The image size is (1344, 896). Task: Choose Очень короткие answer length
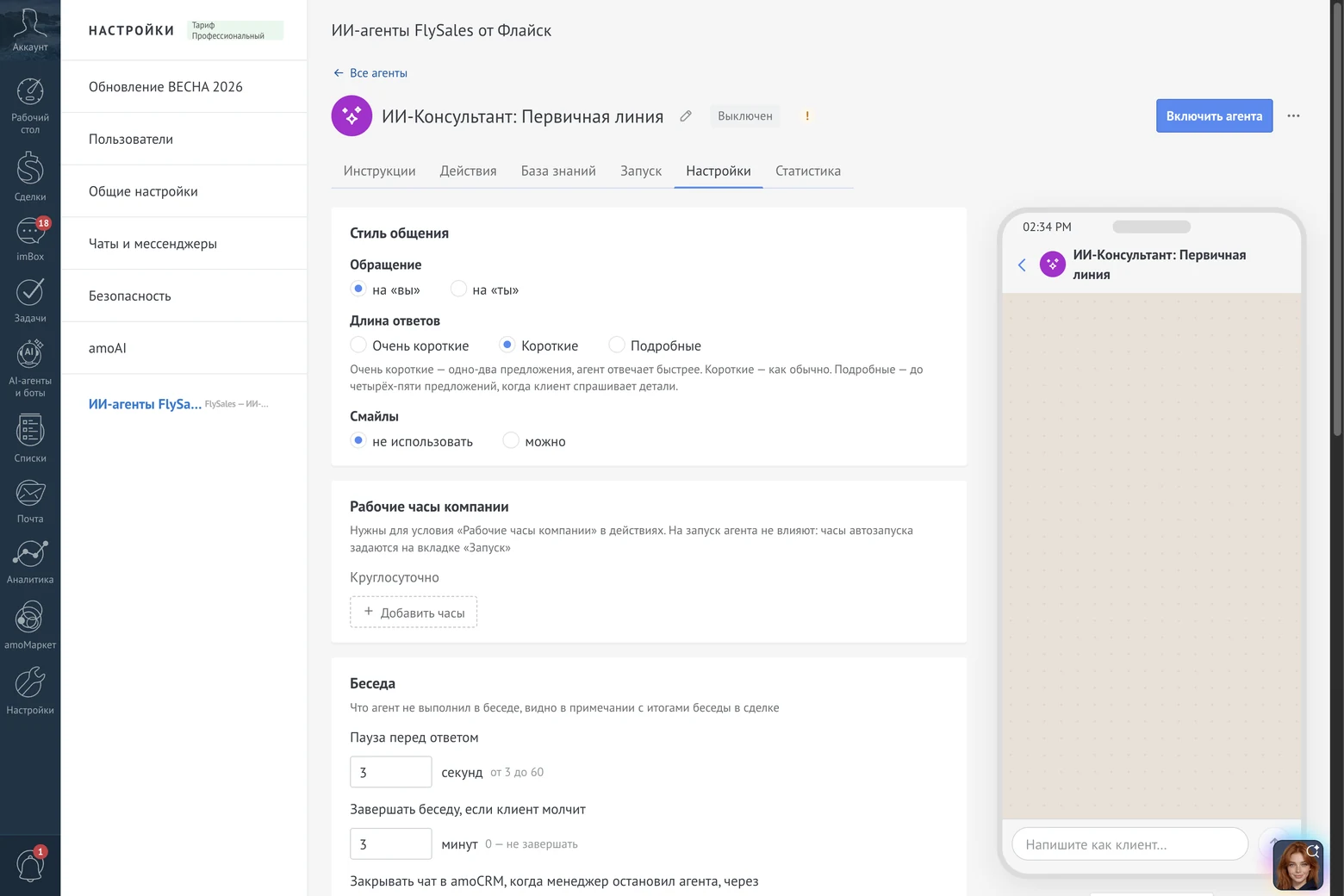tap(358, 345)
